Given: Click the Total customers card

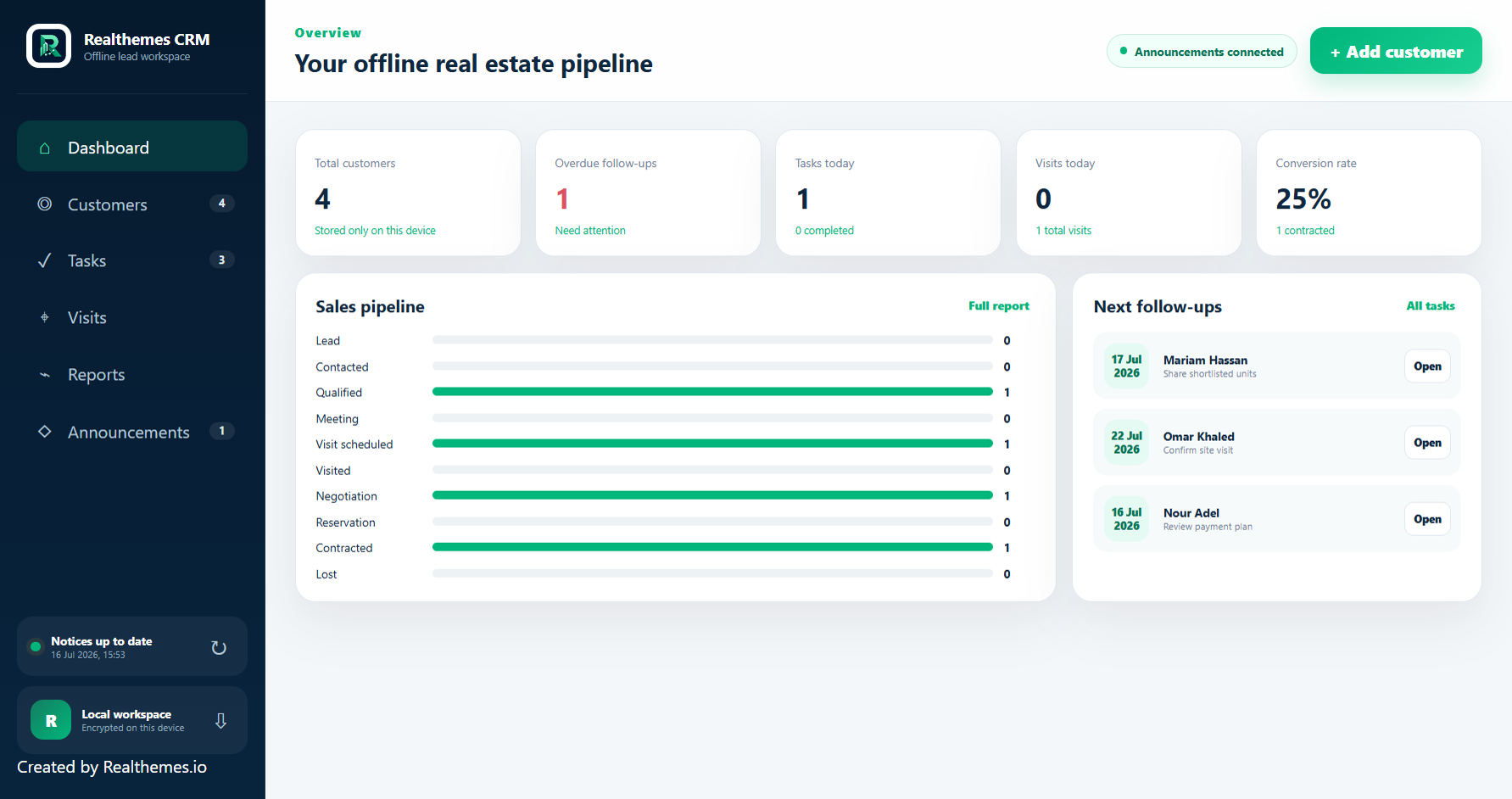Looking at the screenshot, I should coord(408,193).
